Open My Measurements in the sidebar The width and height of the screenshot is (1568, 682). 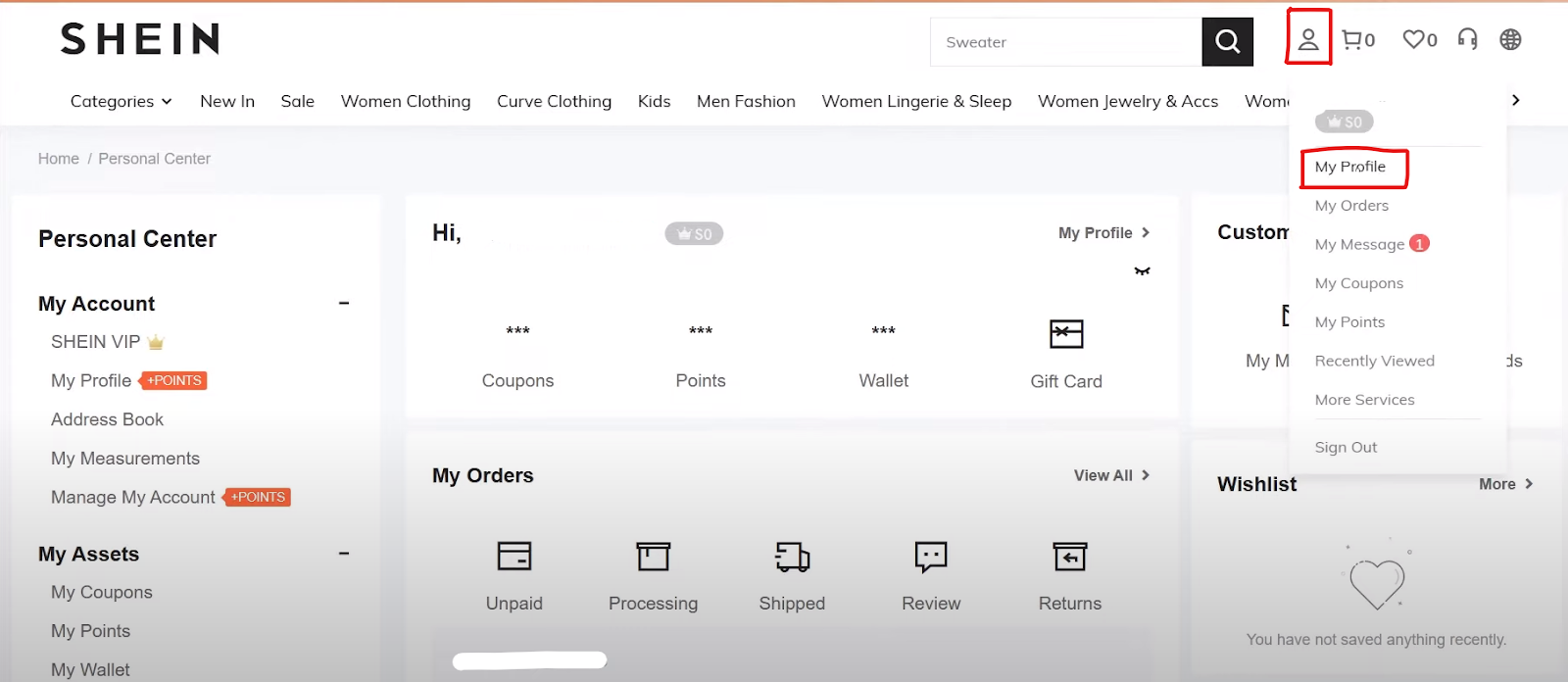(x=125, y=459)
